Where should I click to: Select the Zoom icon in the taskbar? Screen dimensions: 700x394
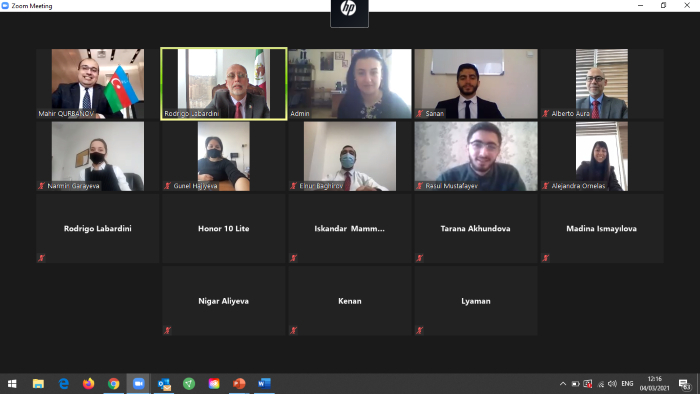coord(138,384)
